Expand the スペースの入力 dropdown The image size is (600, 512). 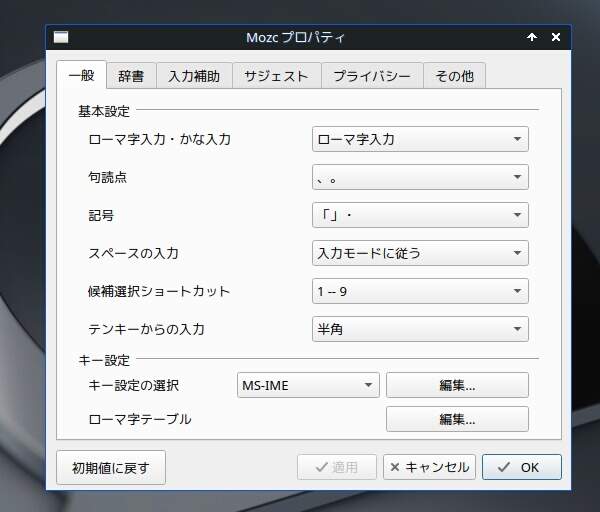[x=420, y=253]
